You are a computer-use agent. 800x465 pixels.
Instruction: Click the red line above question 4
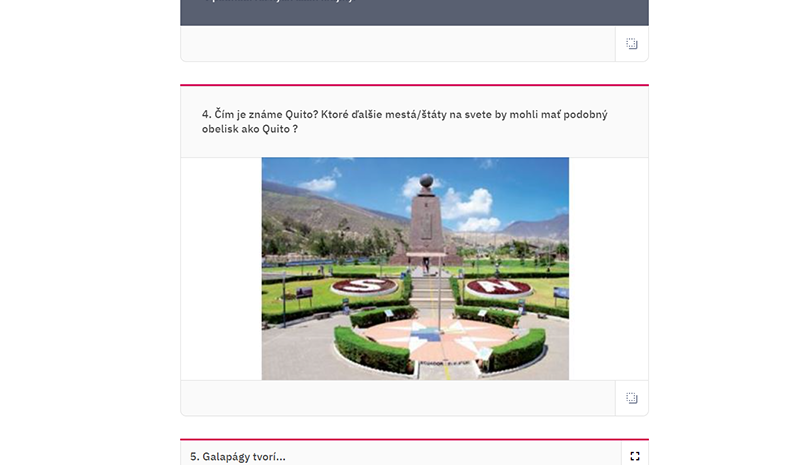click(x=414, y=85)
